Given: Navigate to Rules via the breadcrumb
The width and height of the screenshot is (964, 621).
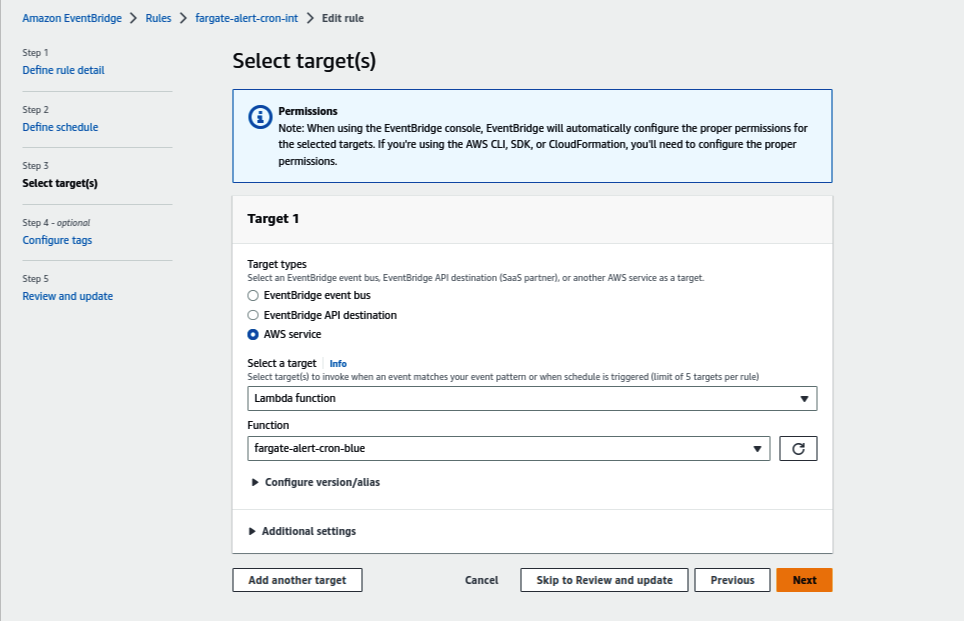Looking at the screenshot, I should [158, 17].
